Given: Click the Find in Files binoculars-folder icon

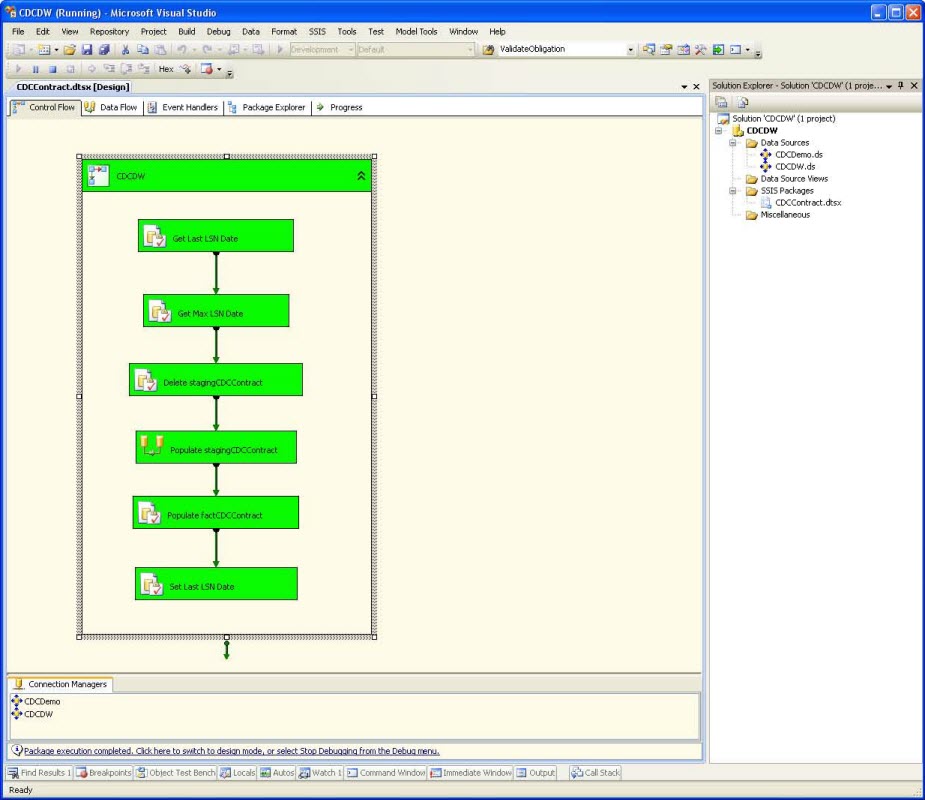Looking at the screenshot, I should click(488, 50).
